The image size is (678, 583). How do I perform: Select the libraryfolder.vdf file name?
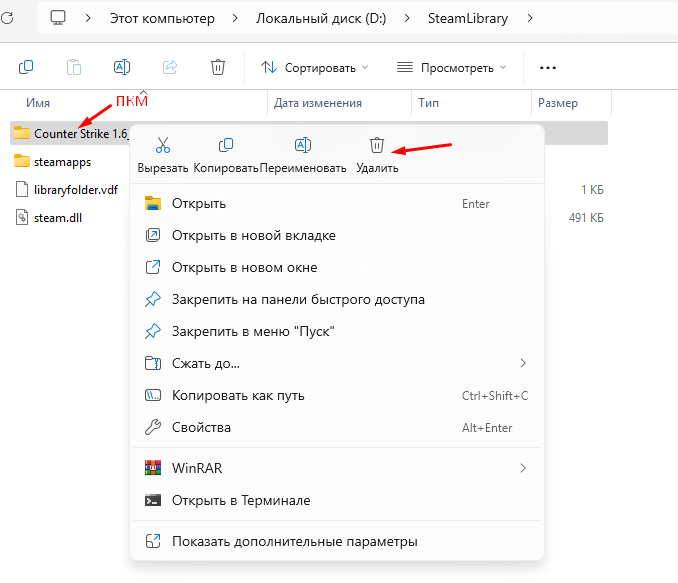tap(76, 189)
